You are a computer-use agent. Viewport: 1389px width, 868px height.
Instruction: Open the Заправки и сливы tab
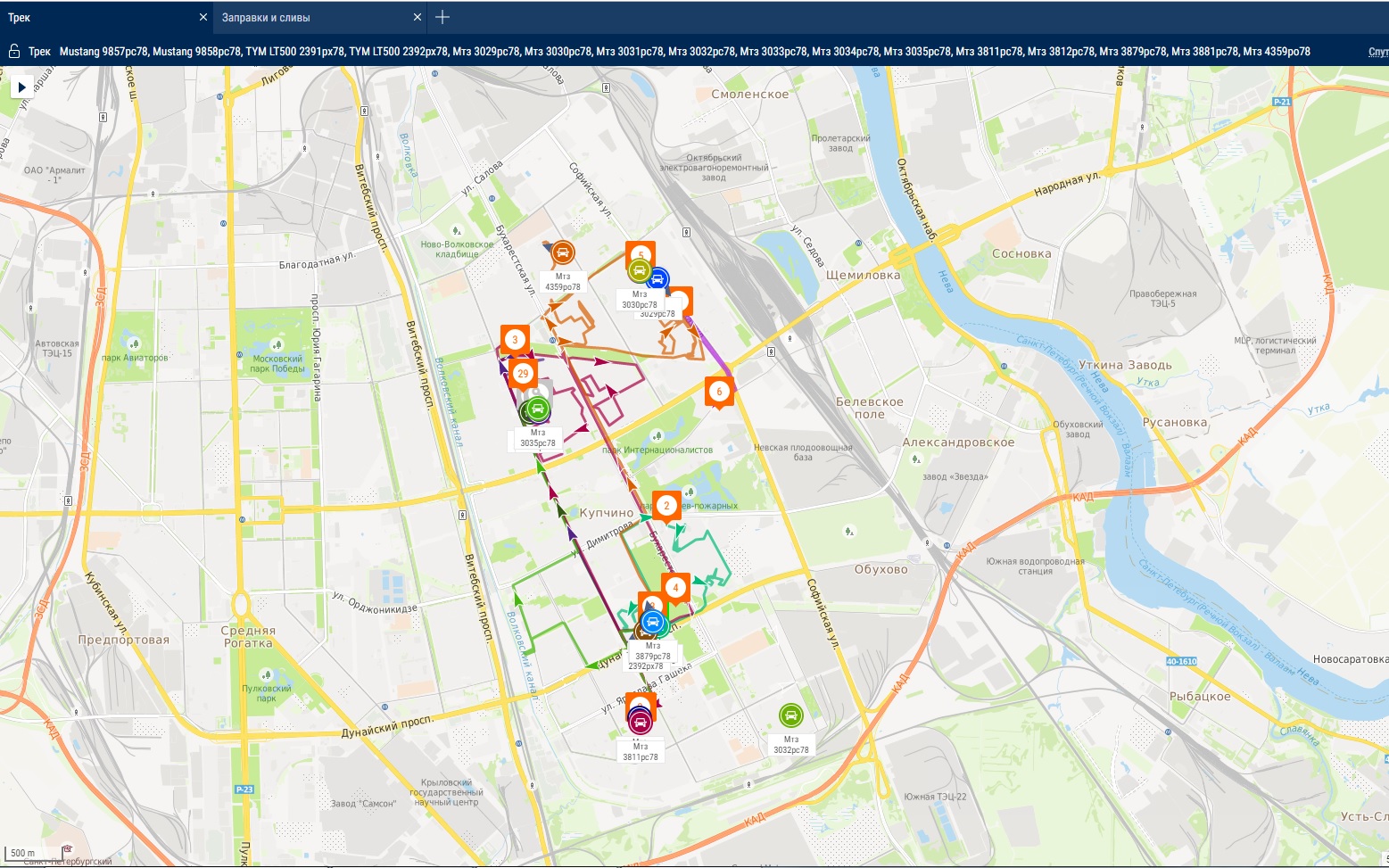pyautogui.click(x=320, y=17)
